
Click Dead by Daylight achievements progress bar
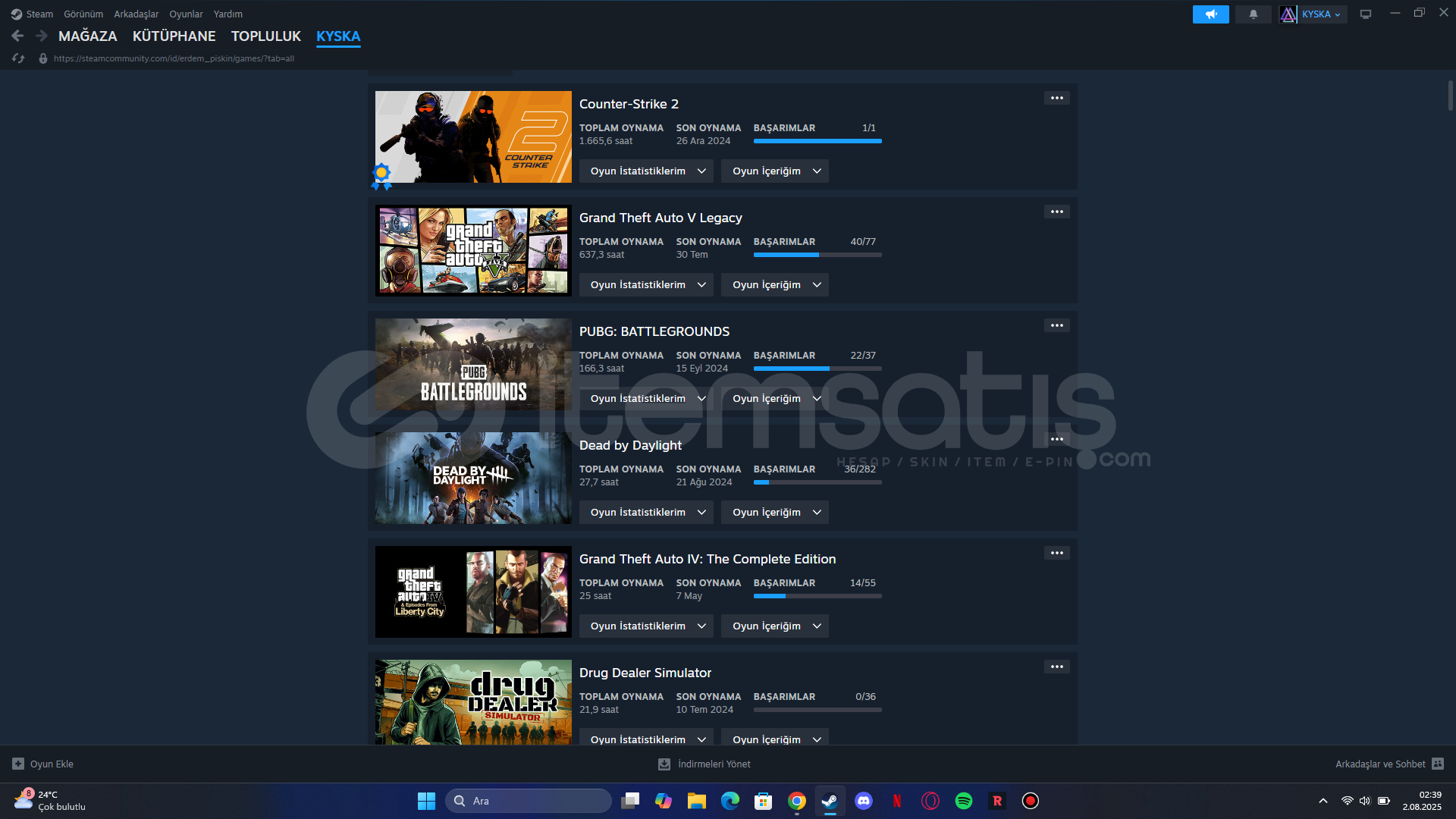(817, 482)
